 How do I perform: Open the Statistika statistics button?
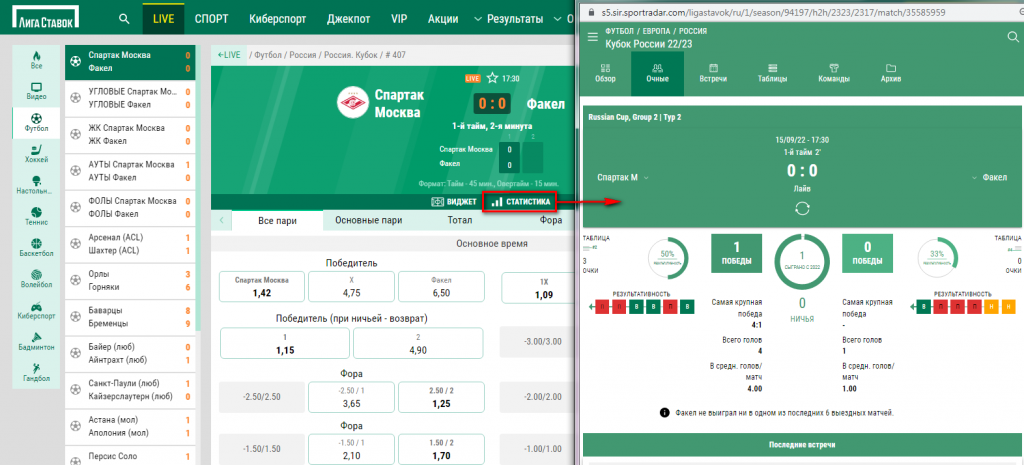click(x=520, y=202)
